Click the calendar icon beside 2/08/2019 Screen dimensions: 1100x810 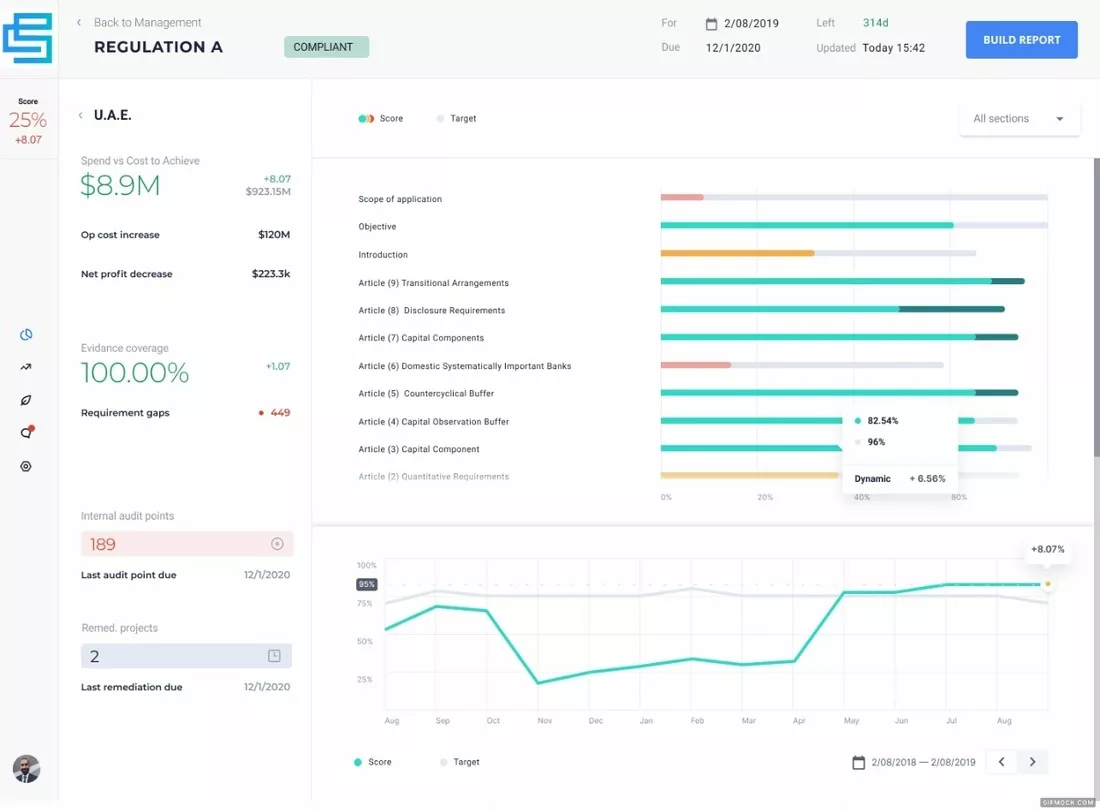coord(711,24)
